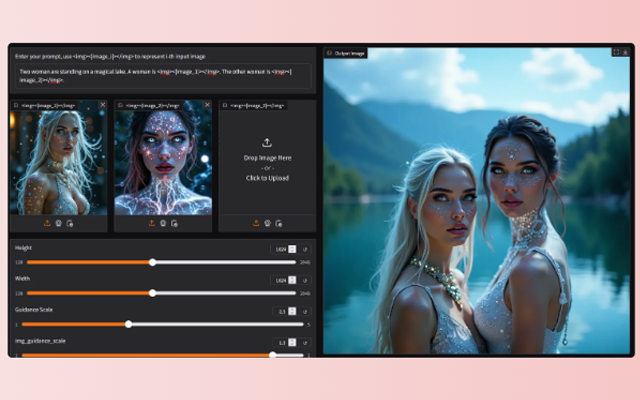640x400 pixels.
Task: Remove the image_2 input picture
Action: (207, 105)
